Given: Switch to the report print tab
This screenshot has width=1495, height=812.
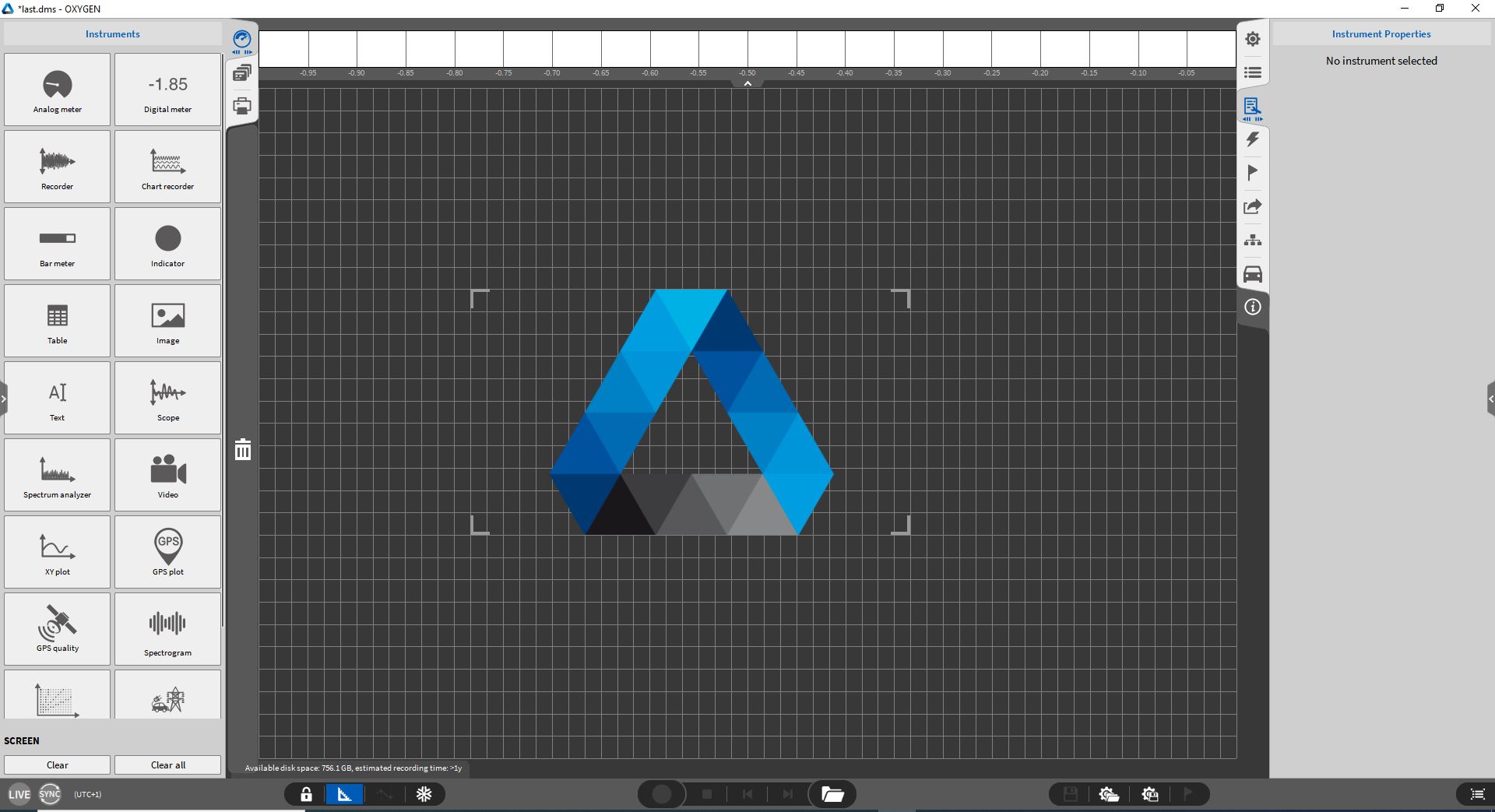Looking at the screenshot, I should [242, 106].
